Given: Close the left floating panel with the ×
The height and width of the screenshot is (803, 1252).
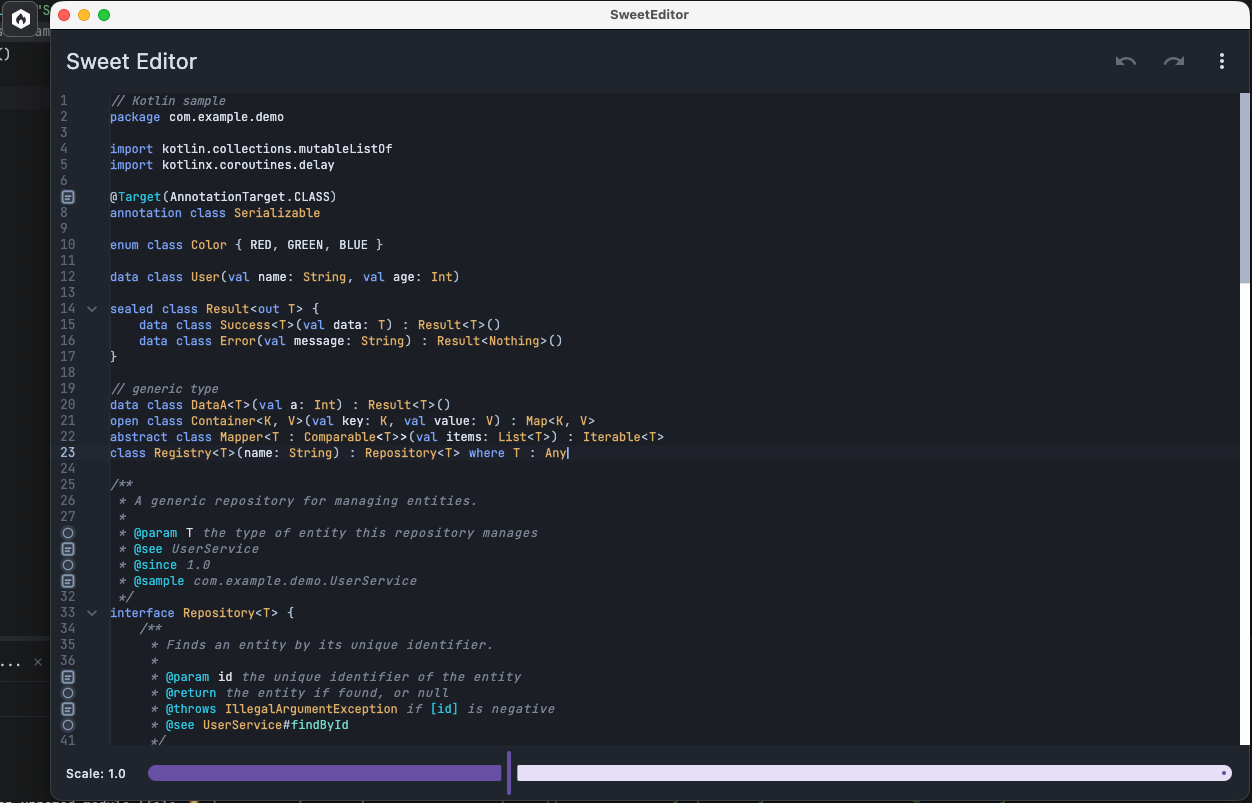Looking at the screenshot, I should [38, 662].
